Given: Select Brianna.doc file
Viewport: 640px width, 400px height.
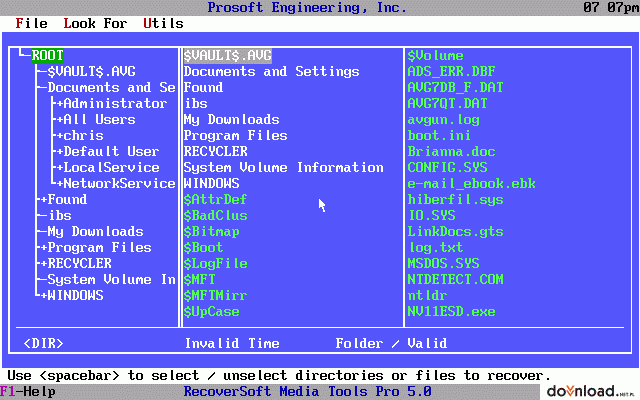Looking at the screenshot, I should tap(451, 151).
